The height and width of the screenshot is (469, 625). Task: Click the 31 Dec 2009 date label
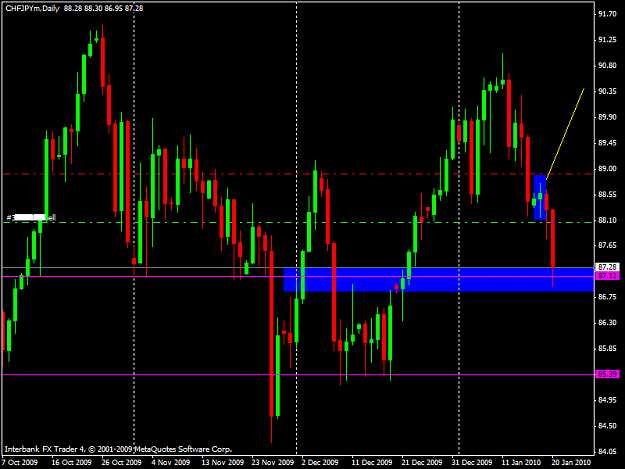(472, 462)
